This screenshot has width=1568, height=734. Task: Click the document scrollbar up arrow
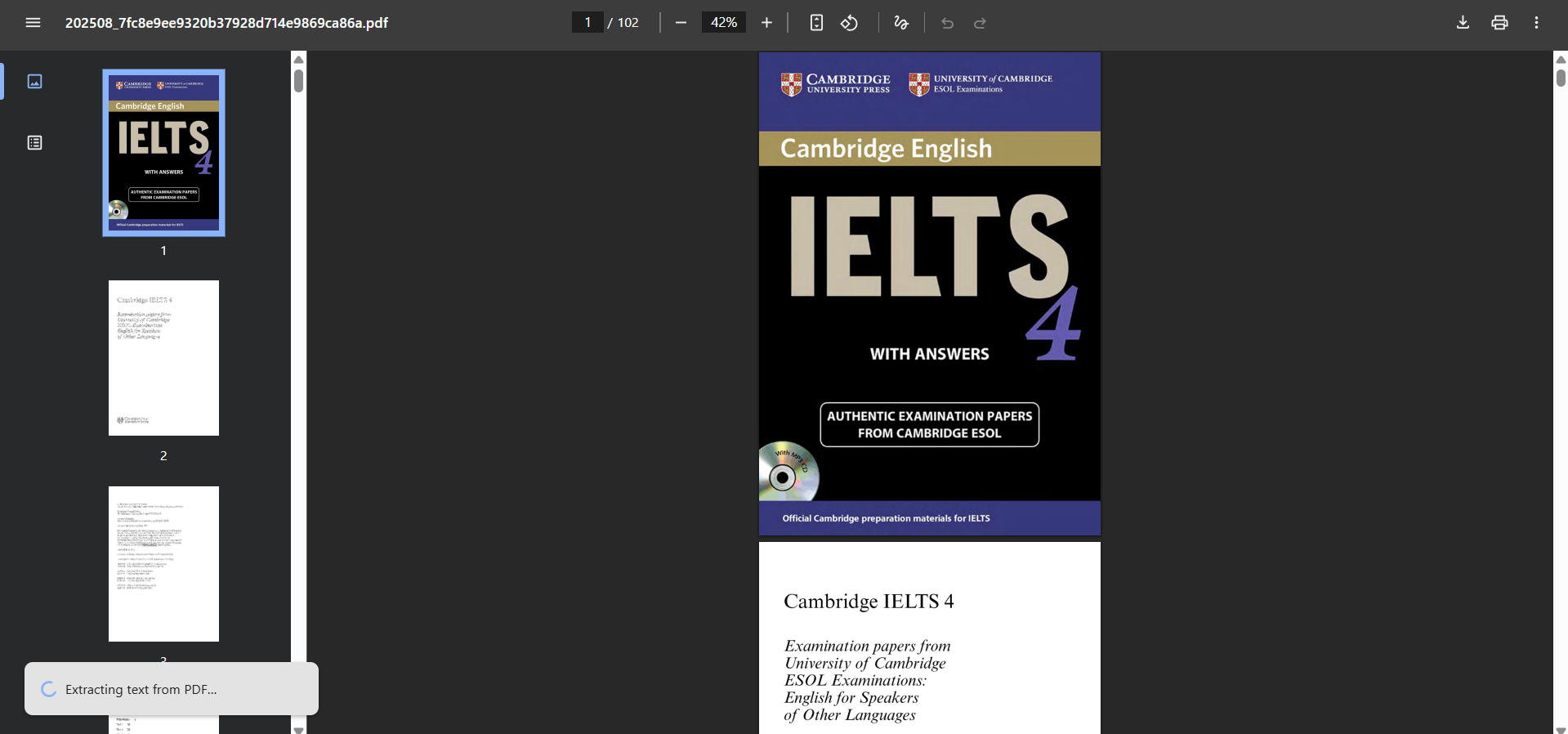pos(1561,59)
